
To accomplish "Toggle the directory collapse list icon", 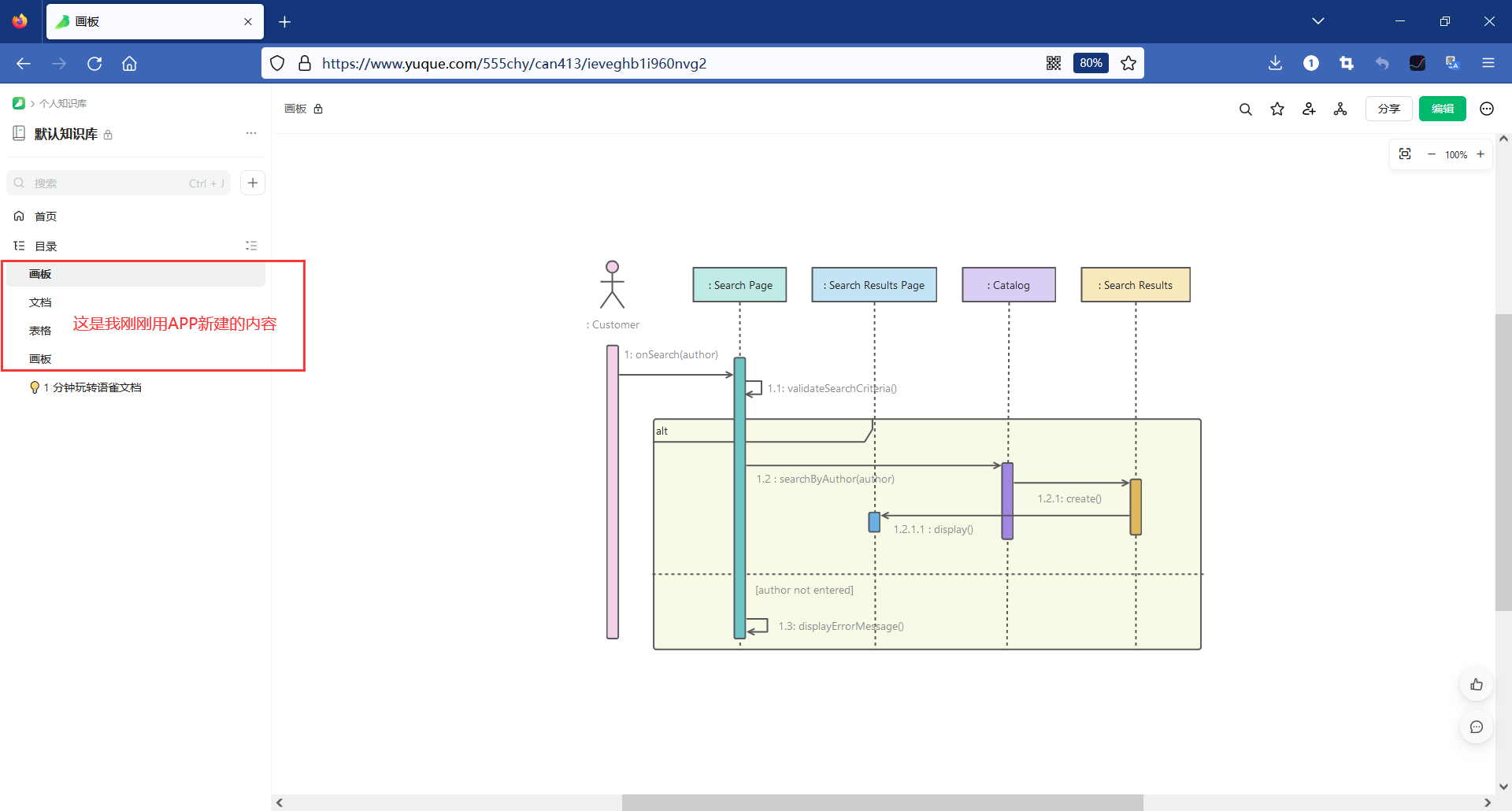I will coord(251,246).
